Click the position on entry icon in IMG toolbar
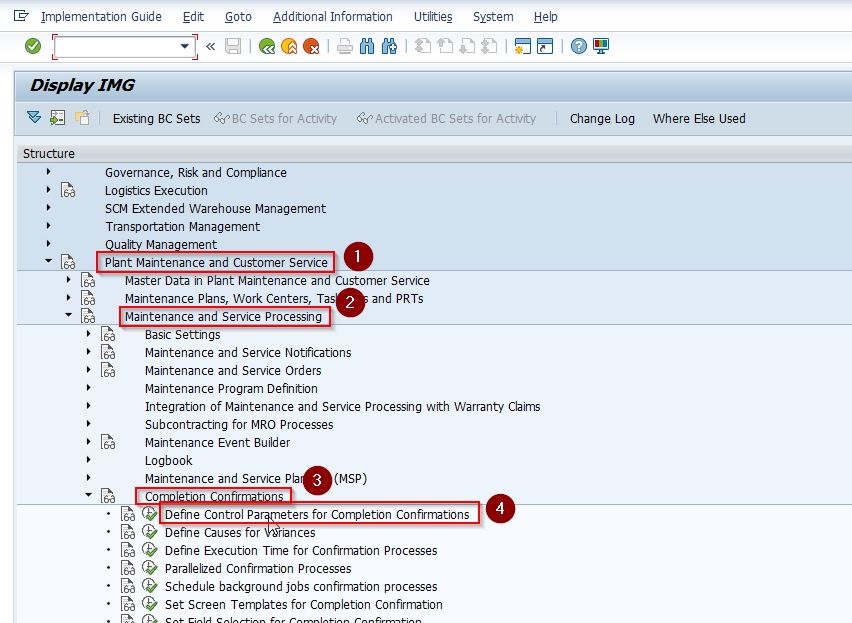 (x=57, y=117)
